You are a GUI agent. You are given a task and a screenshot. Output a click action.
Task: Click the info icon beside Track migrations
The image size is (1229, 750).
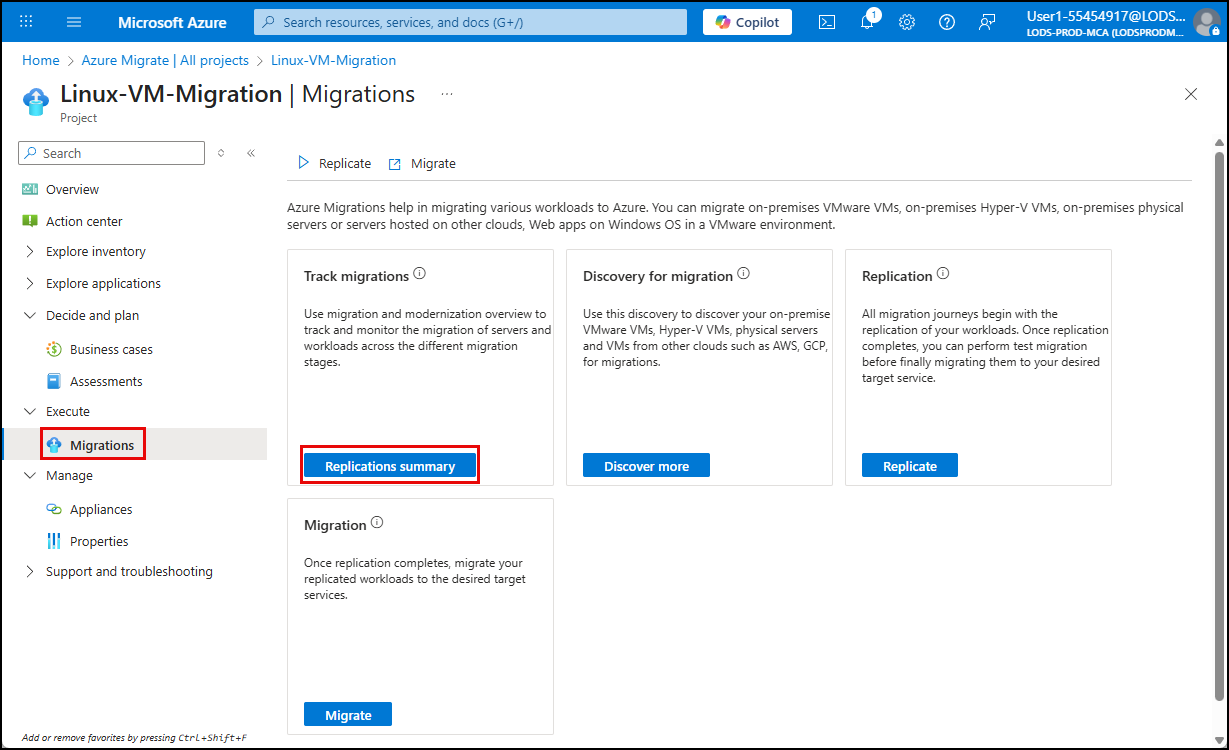[420, 274]
